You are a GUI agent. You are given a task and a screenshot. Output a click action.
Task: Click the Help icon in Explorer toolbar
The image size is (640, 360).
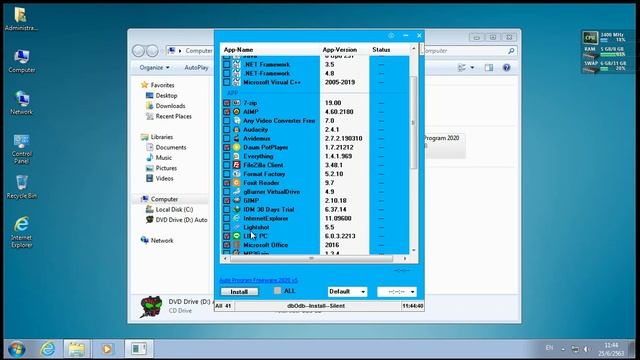click(507, 68)
